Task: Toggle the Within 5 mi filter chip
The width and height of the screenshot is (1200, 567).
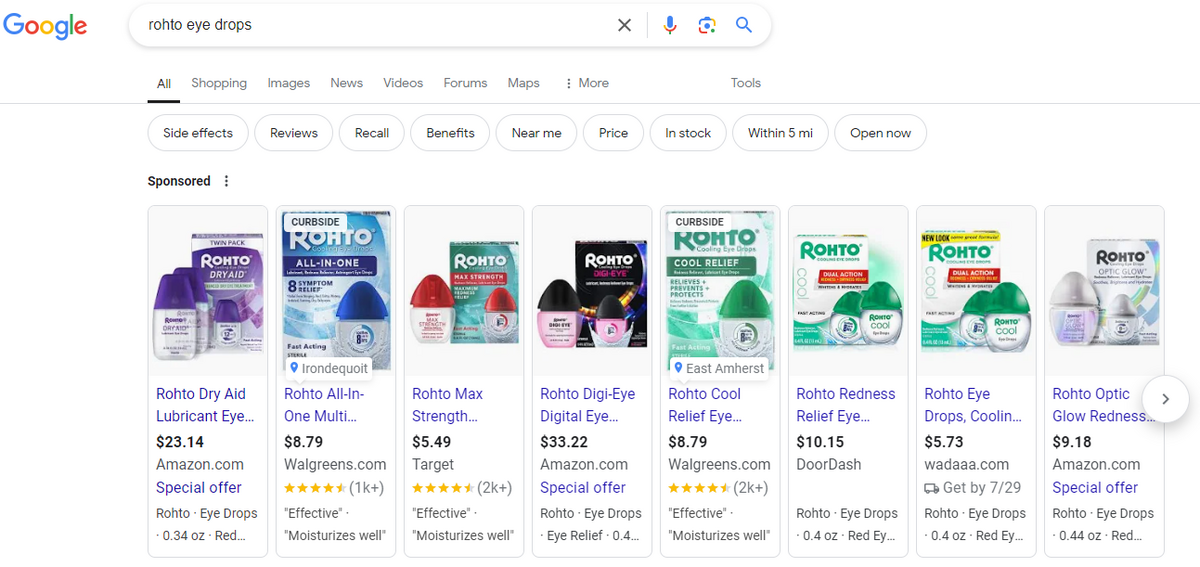Action: point(780,133)
